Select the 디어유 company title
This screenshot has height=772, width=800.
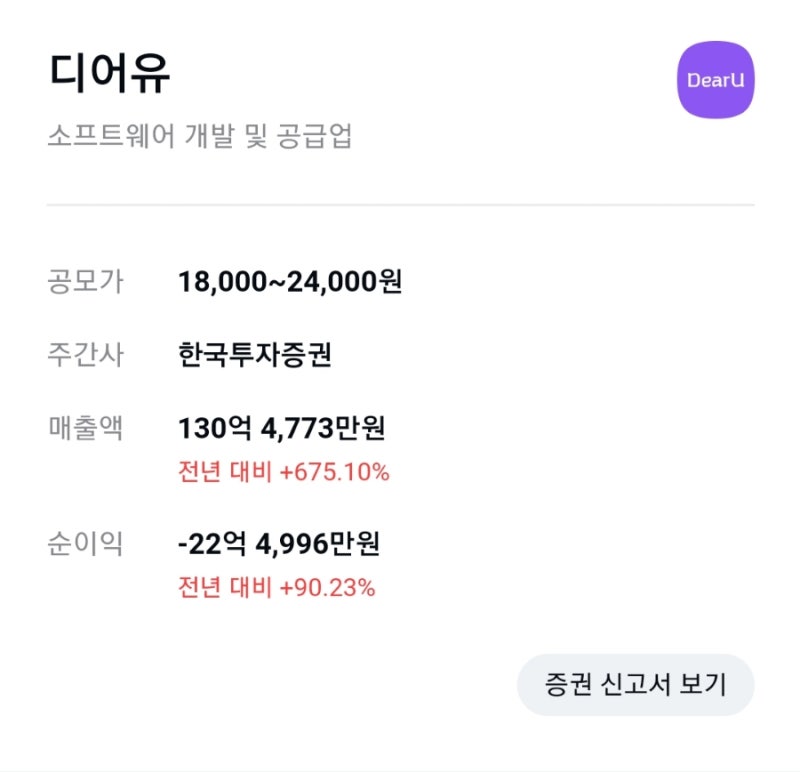coord(108,75)
